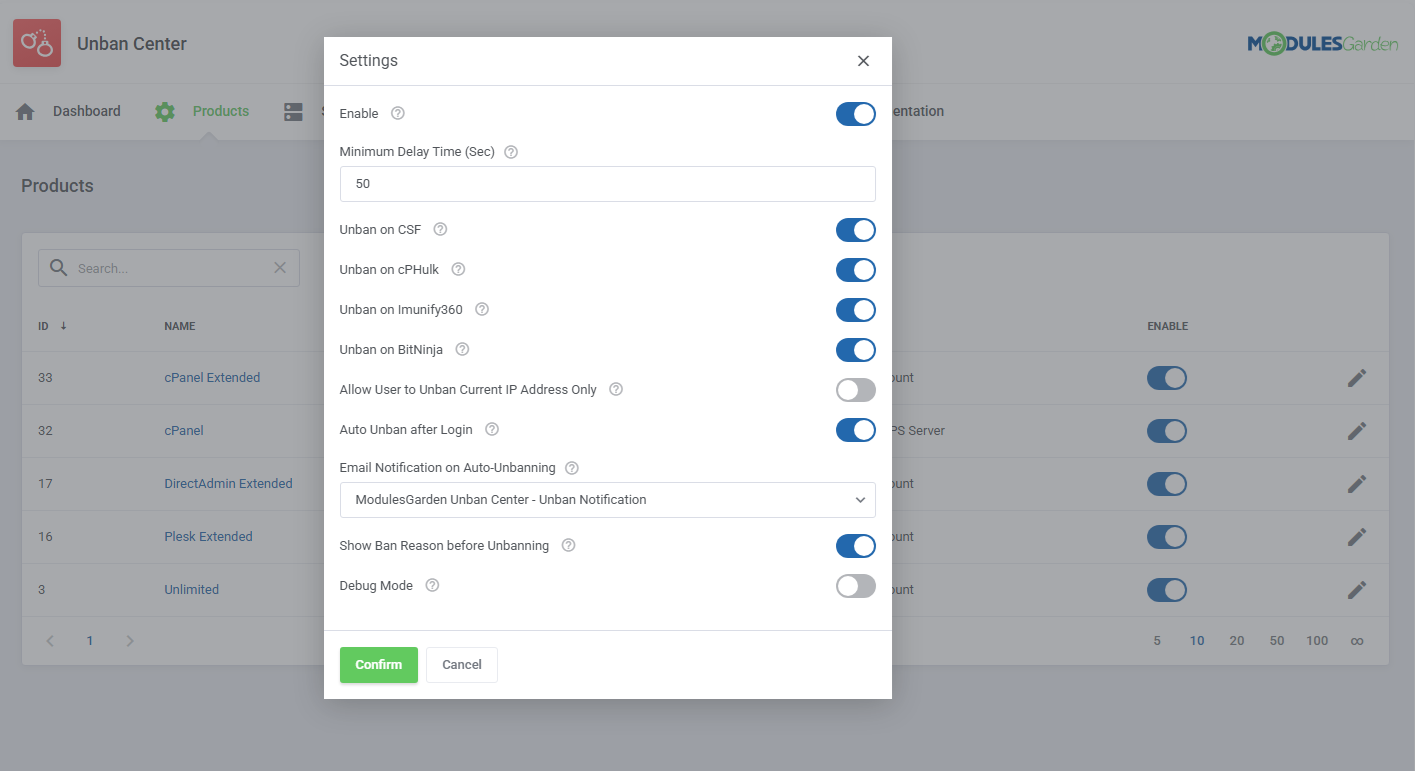This screenshot has width=1415, height=771.
Task: Select page 1 in pagination
Action: click(x=90, y=641)
